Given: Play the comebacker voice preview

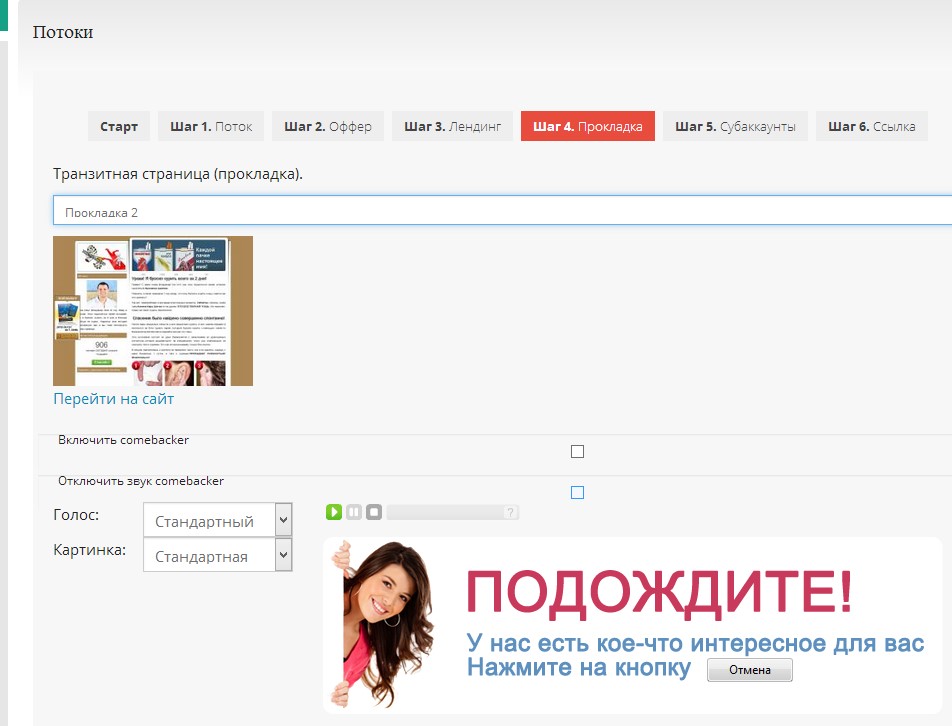Looking at the screenshot, I should (334, 512).
